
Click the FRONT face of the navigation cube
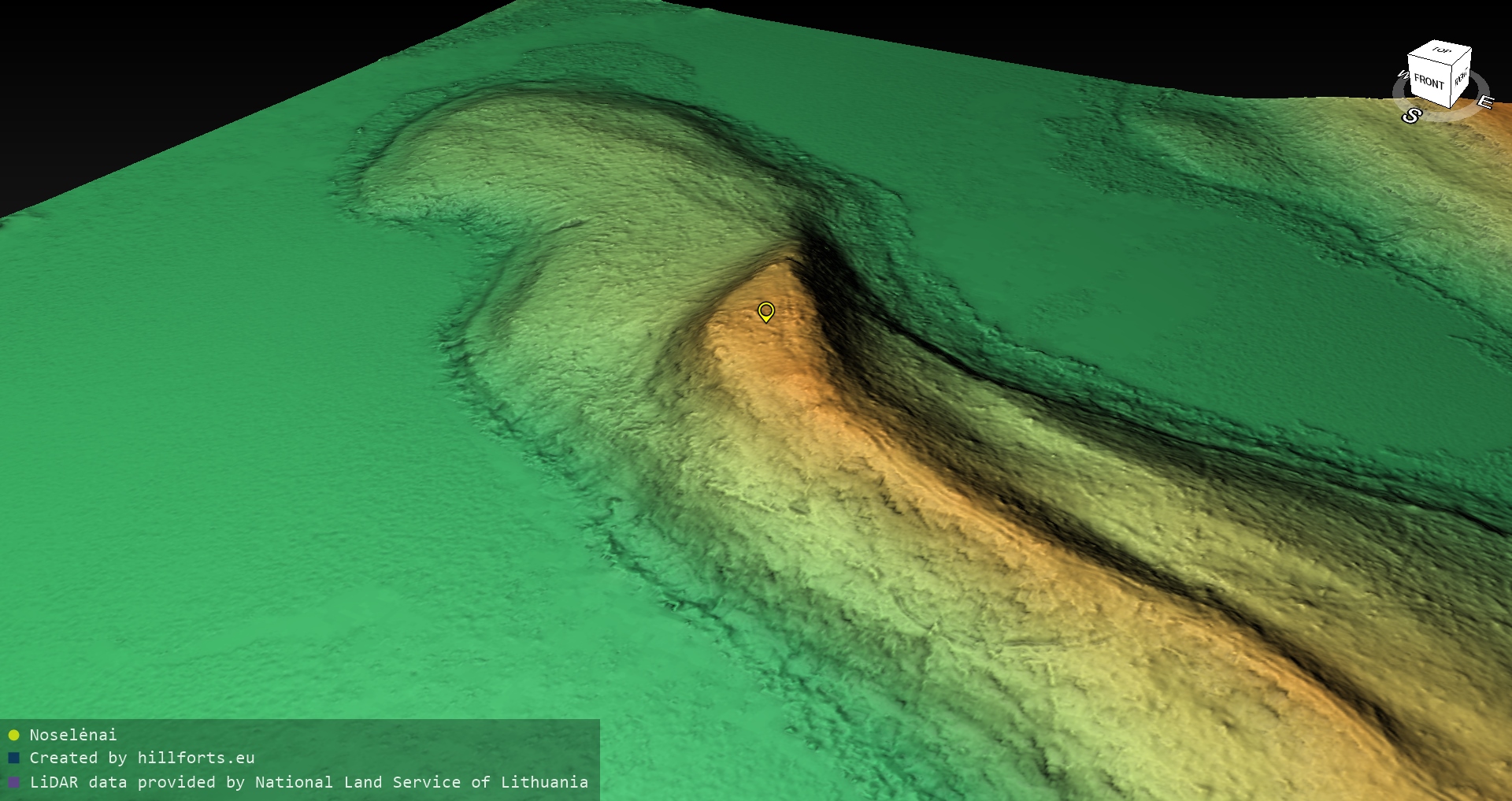(x=1428, y=81)
